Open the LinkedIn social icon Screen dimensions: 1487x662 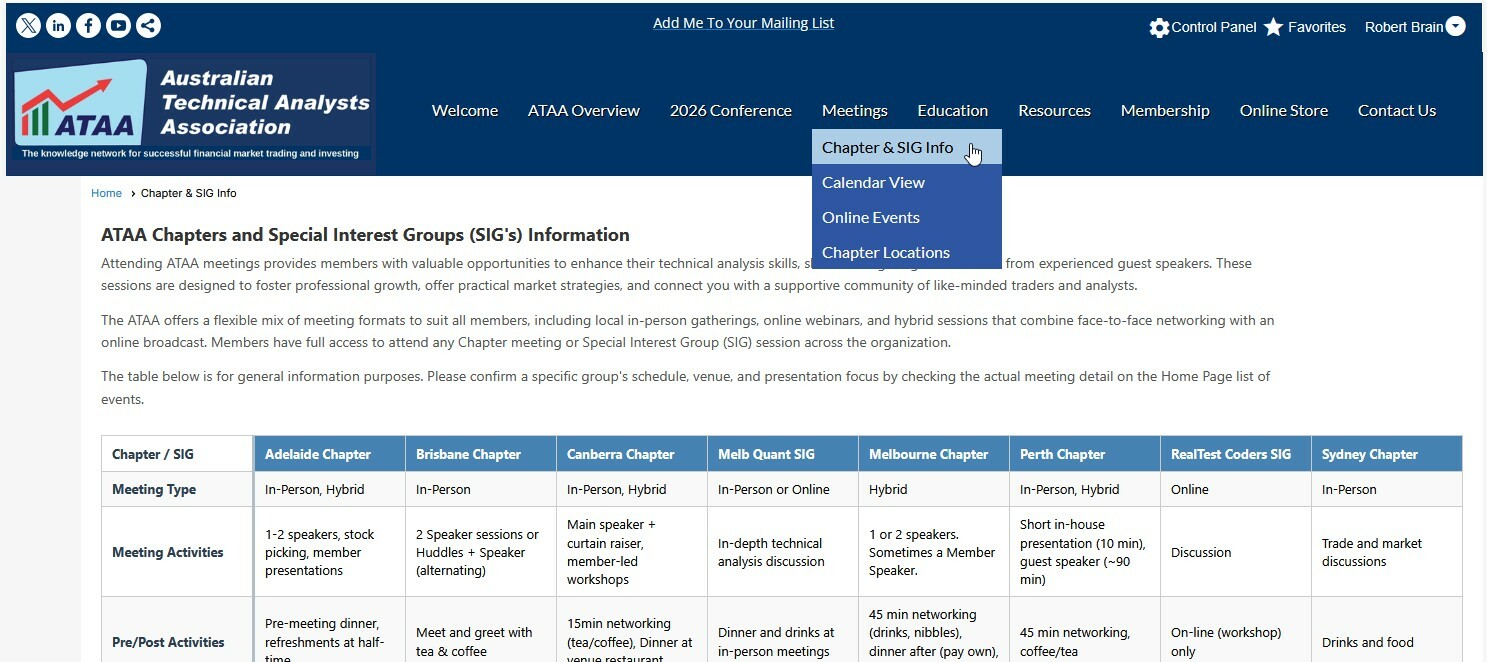pos(58,26)
